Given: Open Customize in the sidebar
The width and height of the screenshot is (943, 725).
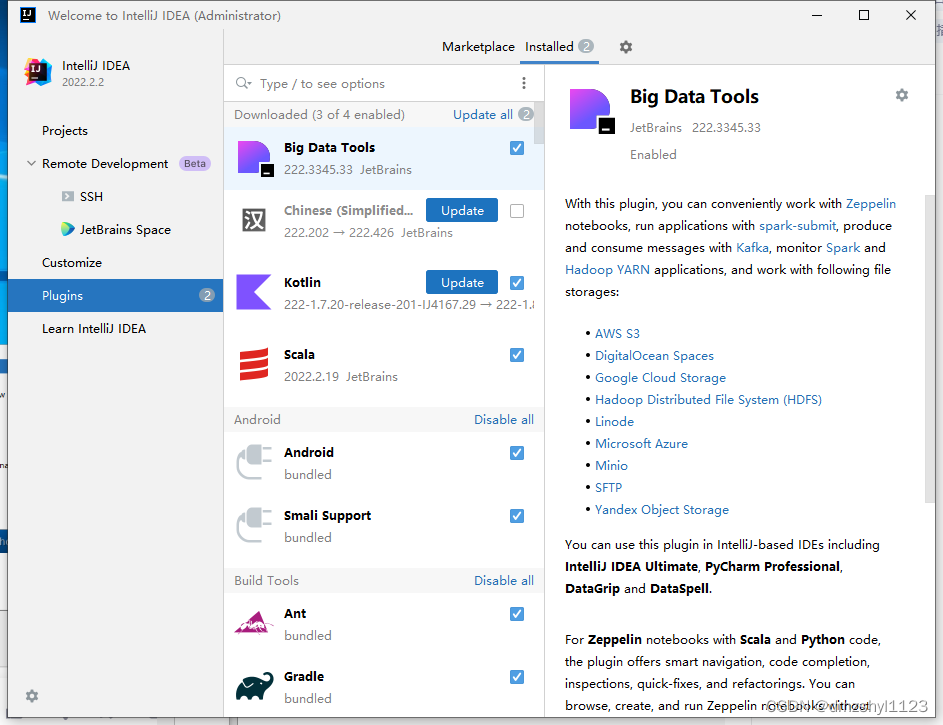Looking at the screenshot, I should click(115, 263).
